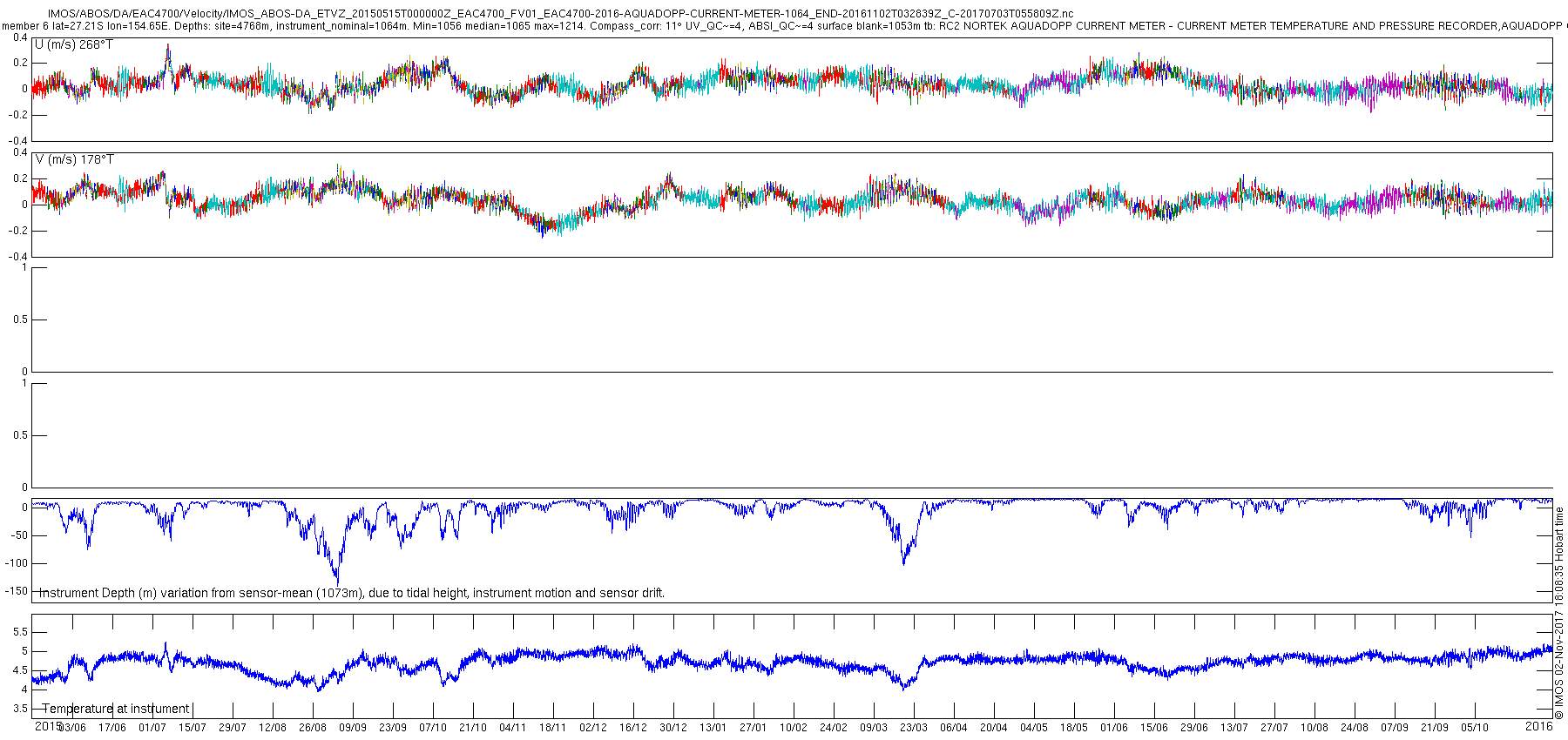The image size is (1568, 740).
Task: Select the 13/07 date tick label
Action: [x=1234, y=728]
